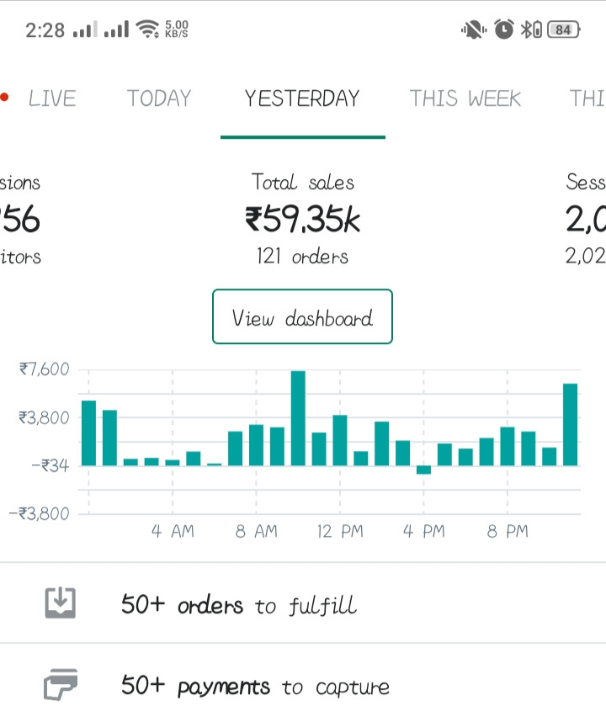Image resolution: width=606 pixels, height=708 pixels.
Task: Open 50+ orders to fulfill
Action: coord(238,605)
